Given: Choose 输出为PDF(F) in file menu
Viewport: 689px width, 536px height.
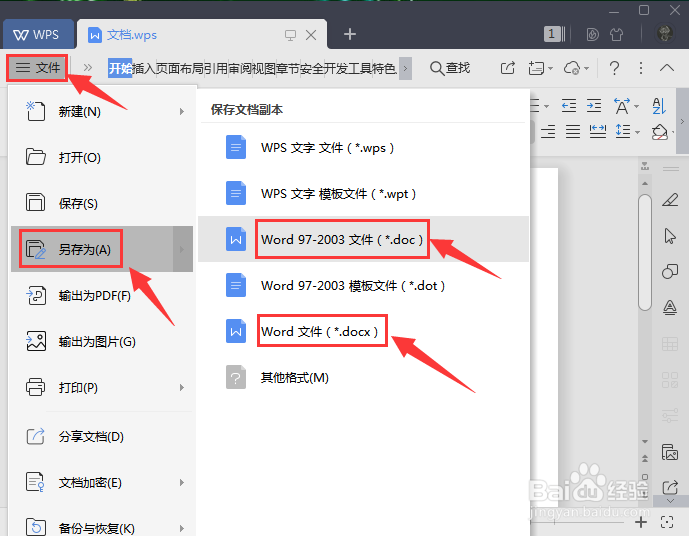Looking at the screenshot, I should click(x=102, y=295).
